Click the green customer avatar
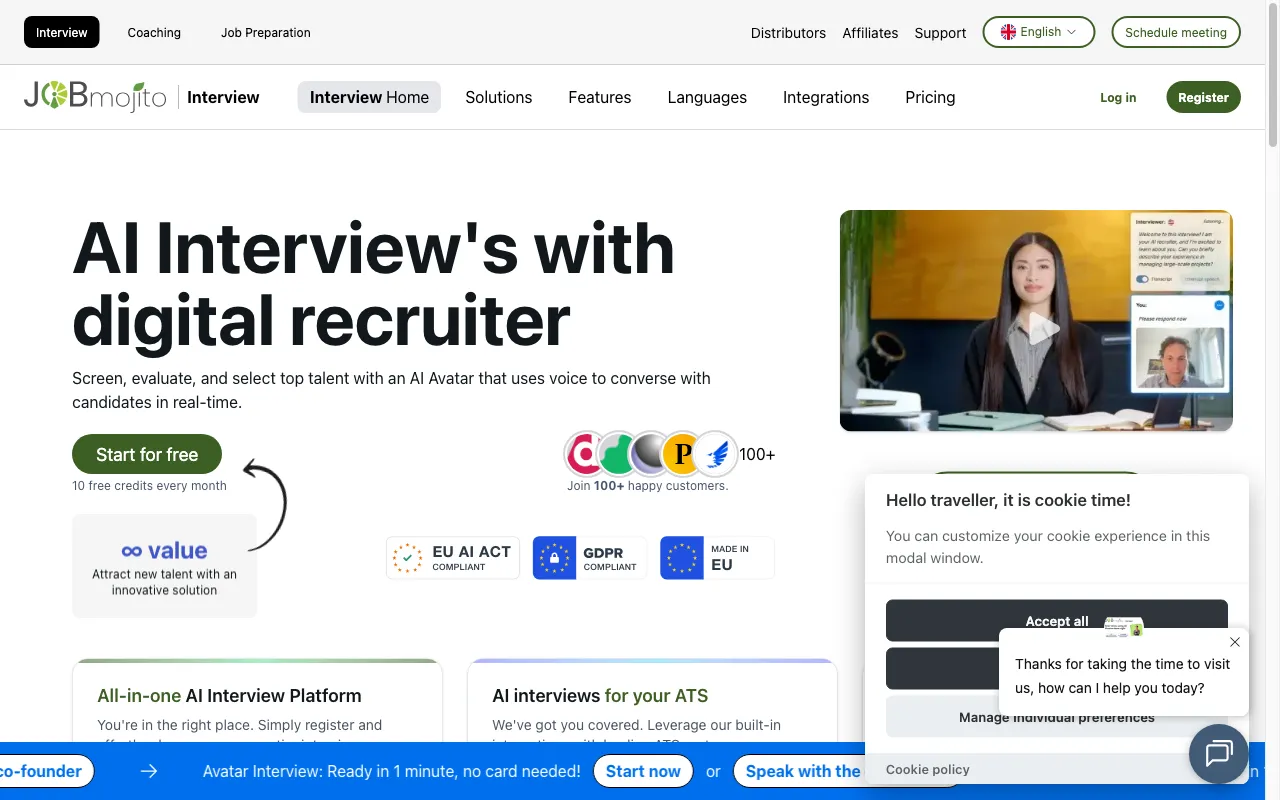Viewport: 1280px width, 800px height. 618,454
